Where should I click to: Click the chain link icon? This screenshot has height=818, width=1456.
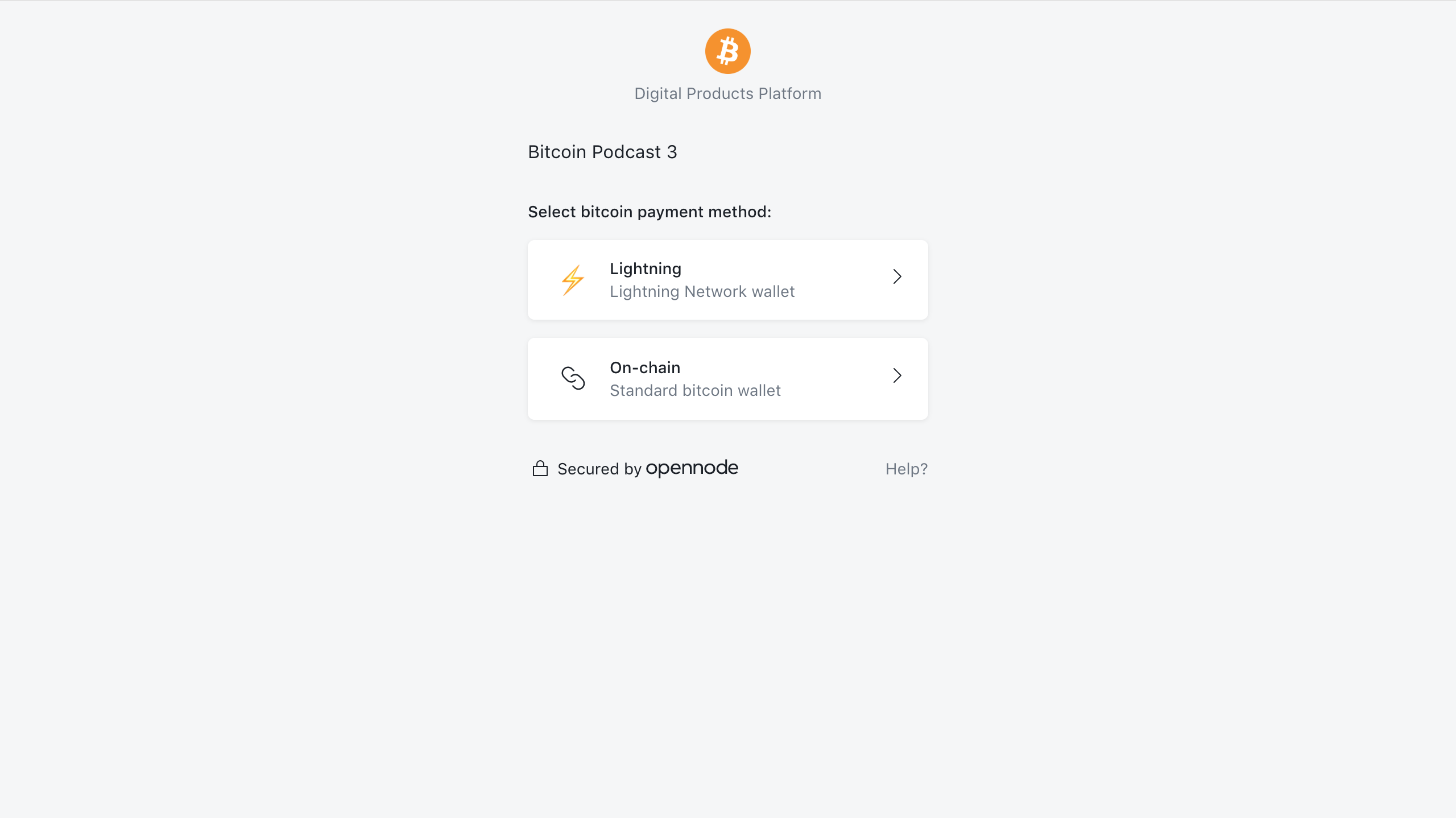point(573,378)
